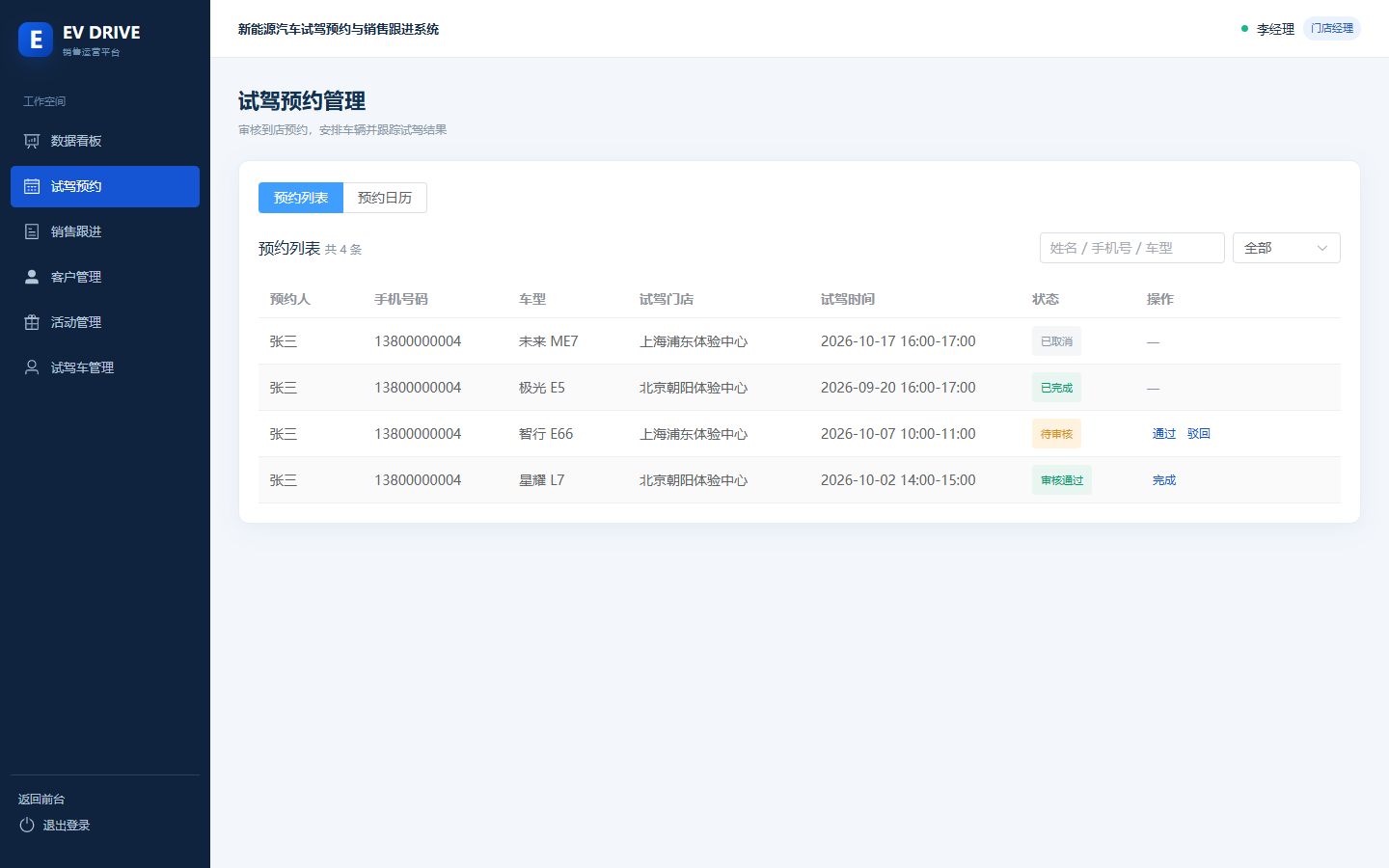Viewport: 1389px width, 868px height.
Task: Click the EV DRIVE logo icon
Action: coord(36,40)
